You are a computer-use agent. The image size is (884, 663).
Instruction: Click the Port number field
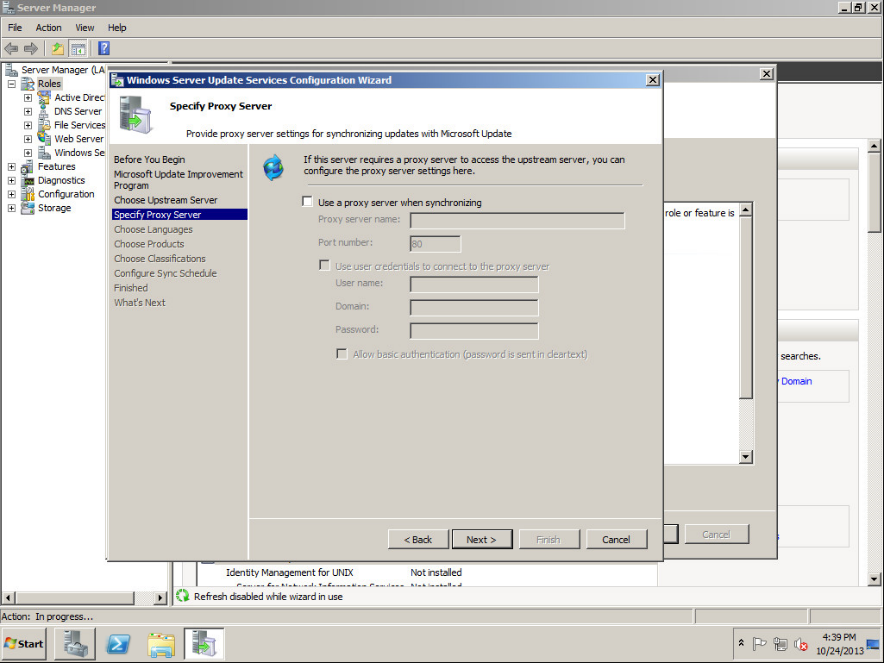(435, 244)
